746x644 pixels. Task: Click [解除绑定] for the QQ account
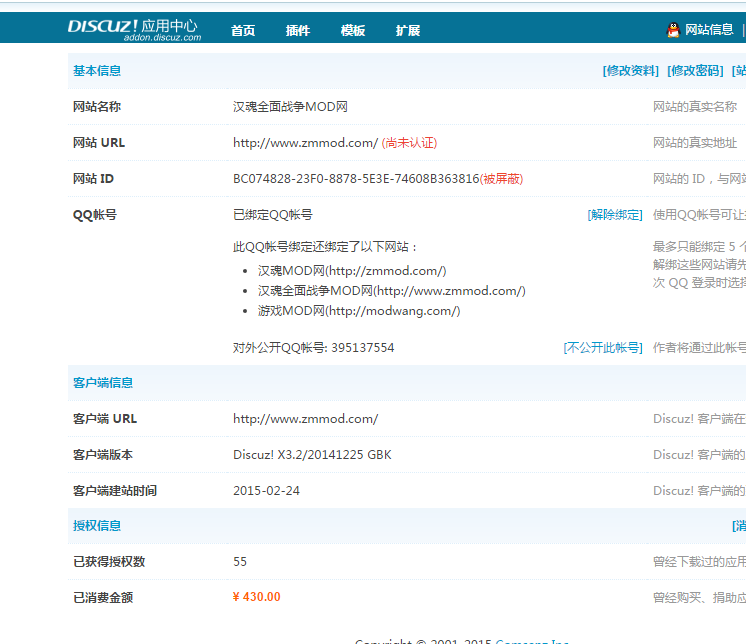pyautogui.click(x=615, y=215)
